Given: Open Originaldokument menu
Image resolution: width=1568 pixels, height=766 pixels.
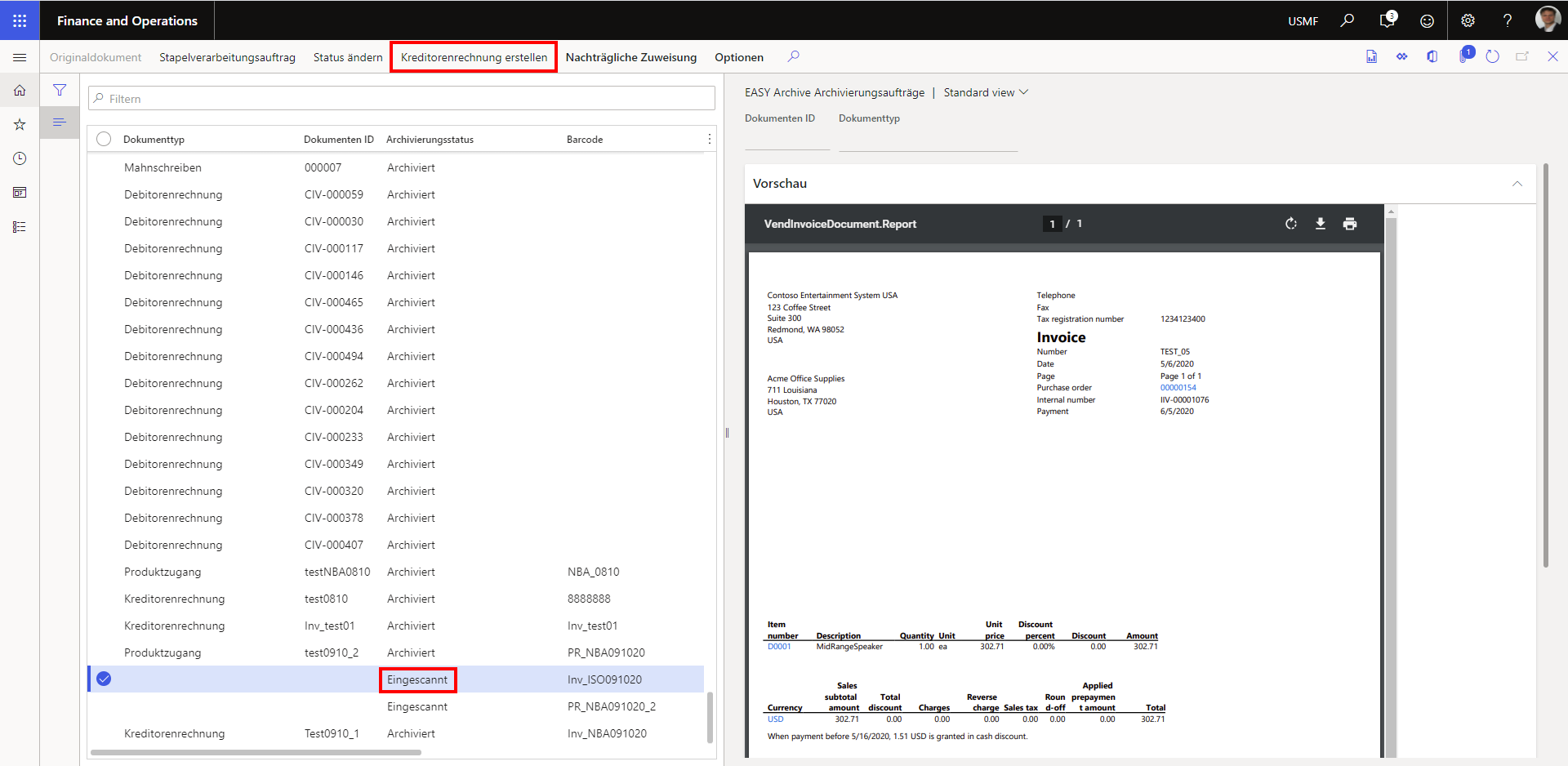Looking at the screenshot, I should pos(96,57).
